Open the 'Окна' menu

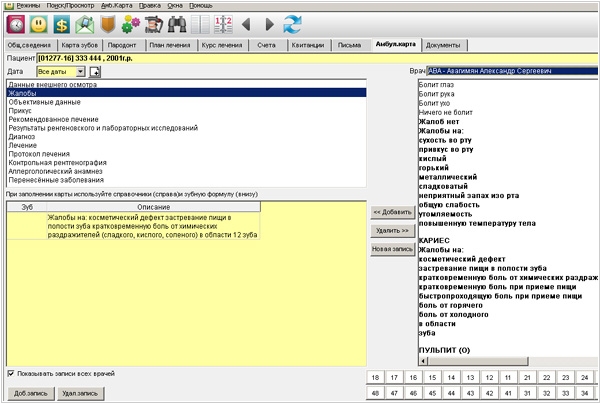(x=175, y=5)
